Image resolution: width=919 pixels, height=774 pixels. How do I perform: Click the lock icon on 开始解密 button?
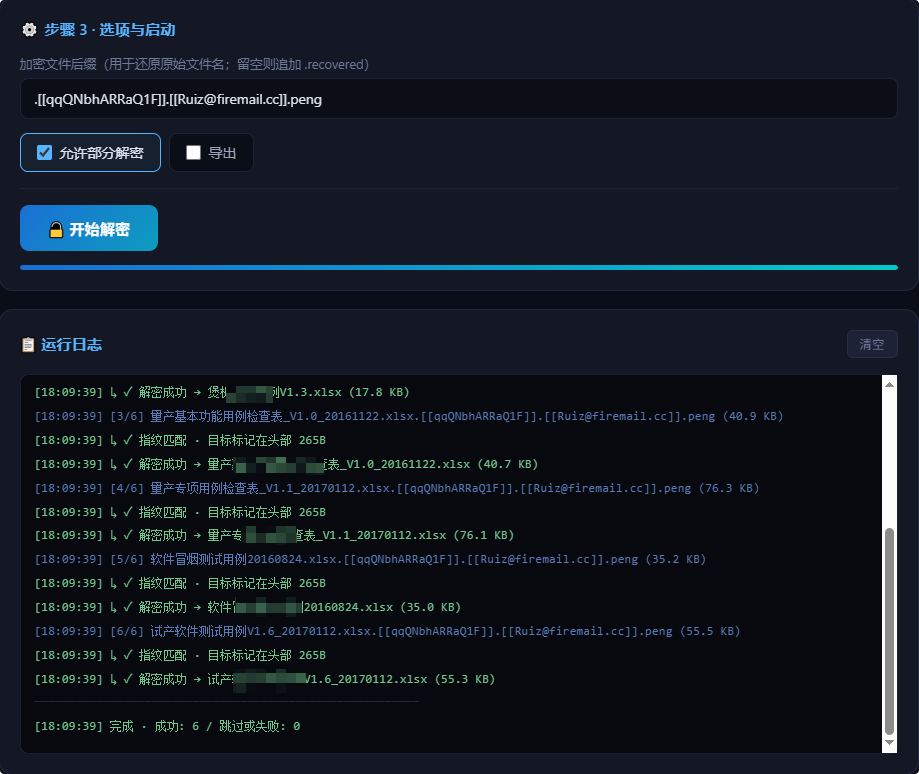56,229
